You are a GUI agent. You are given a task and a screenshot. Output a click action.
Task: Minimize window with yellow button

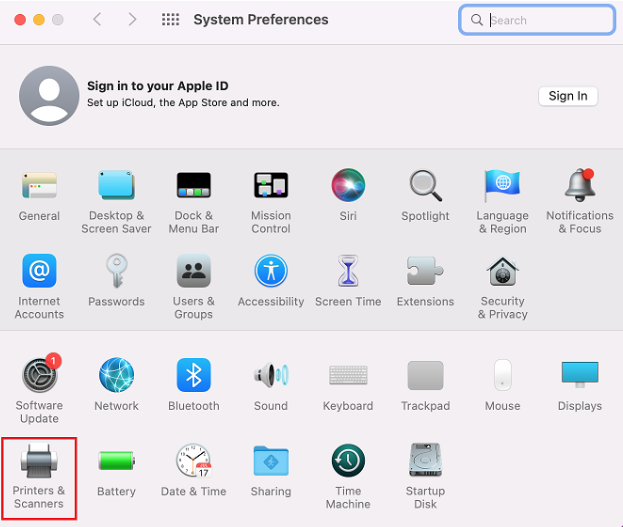tap(39, 19)
